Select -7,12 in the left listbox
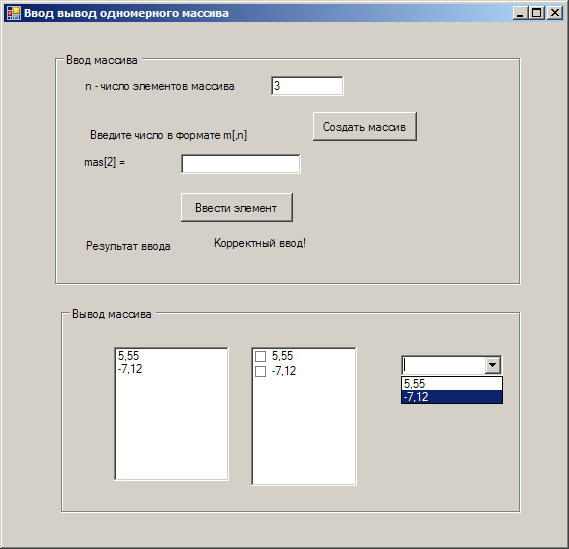 171,369
